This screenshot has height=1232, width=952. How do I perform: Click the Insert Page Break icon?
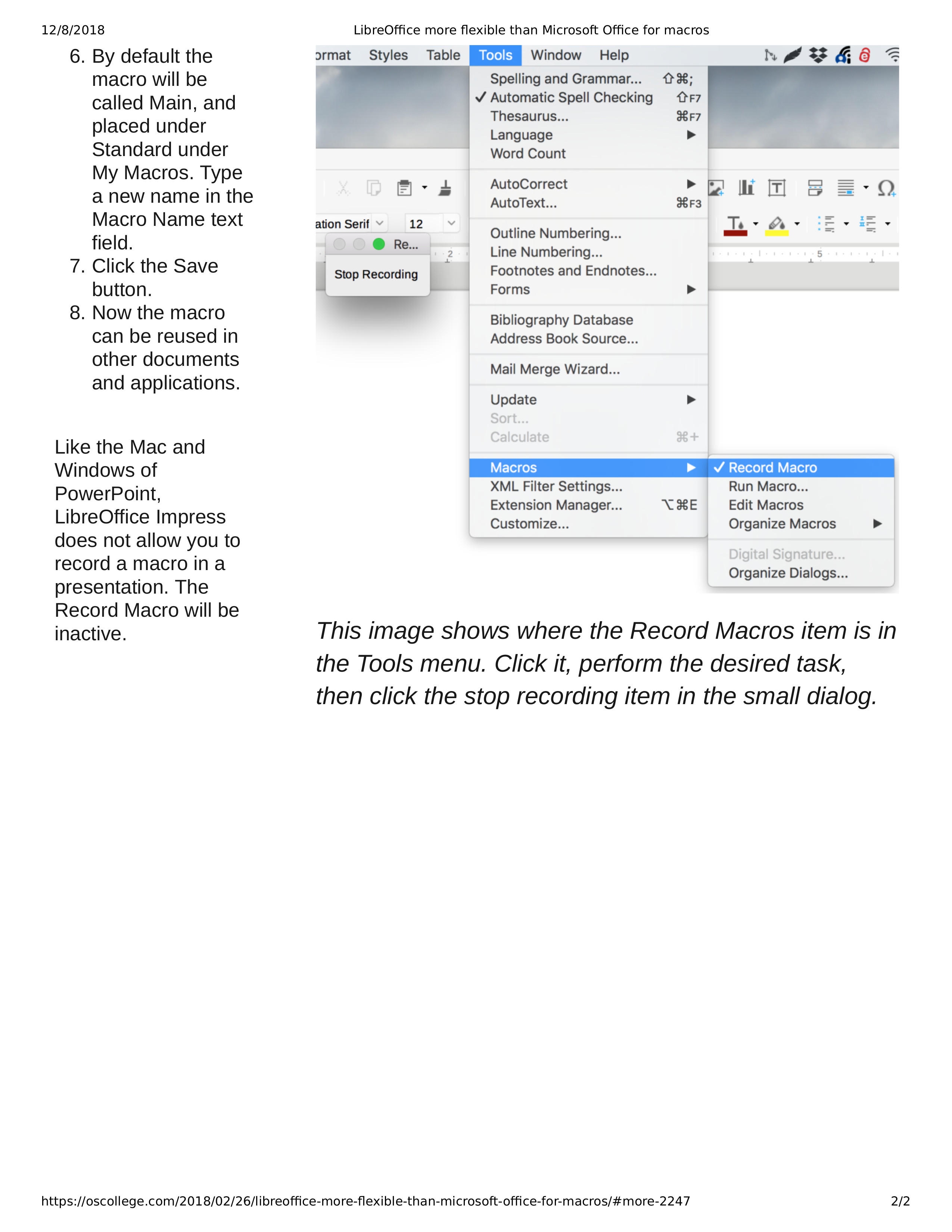click(815, 188)
